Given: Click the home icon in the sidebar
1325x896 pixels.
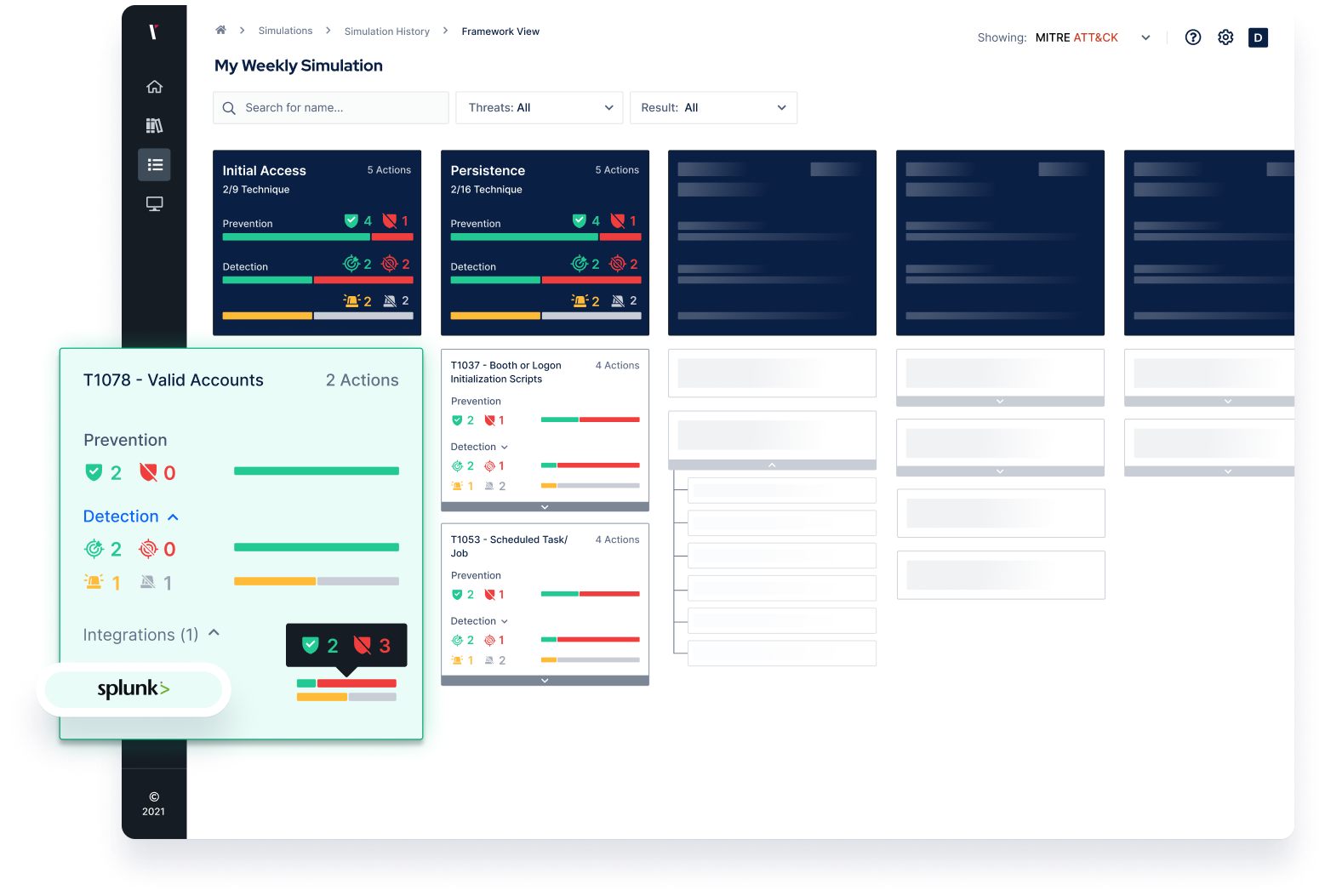Looking at the screenshot, I should (154, 87).
